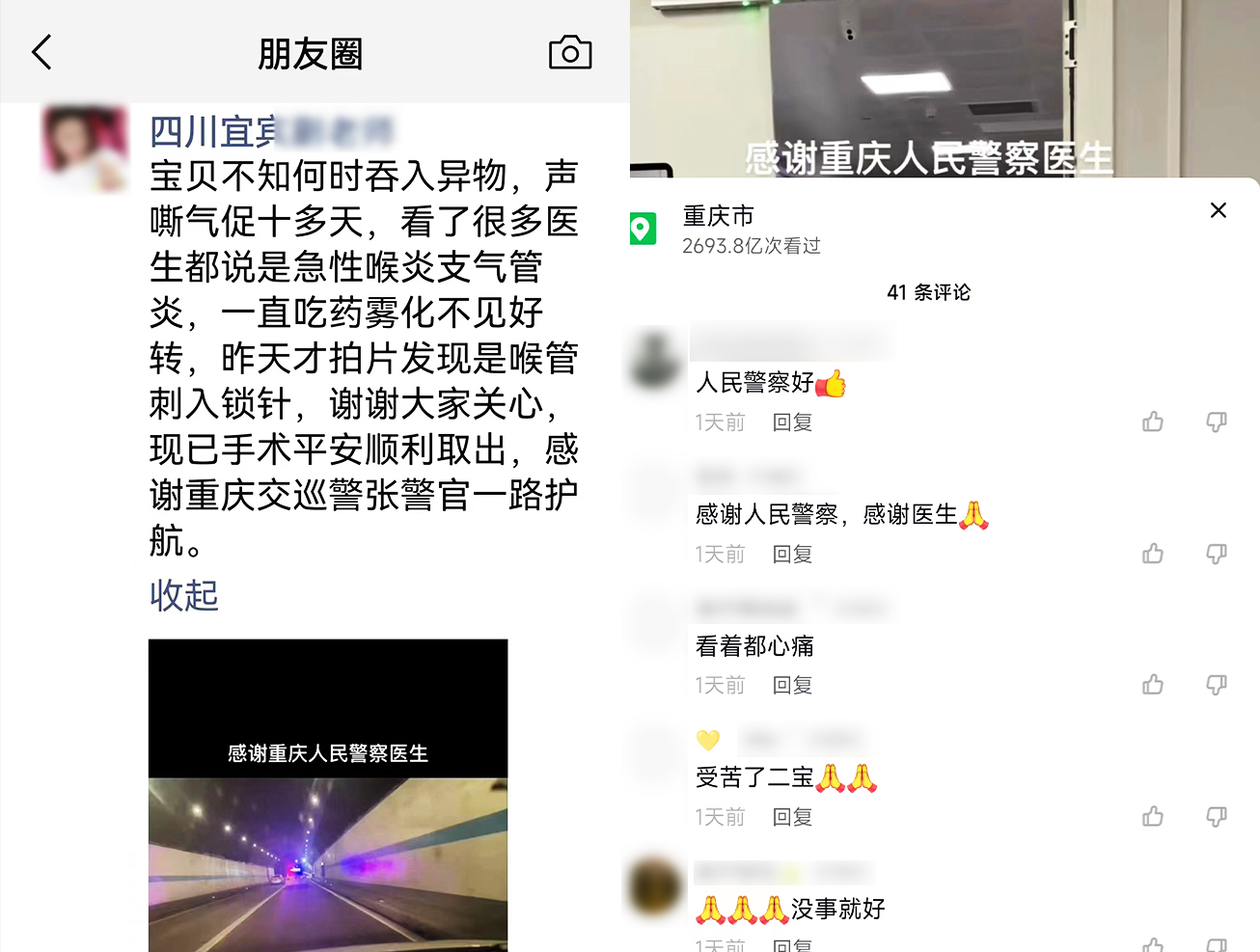Image resolution: width=1260 pixels, height=952 pixels.
Task: Open the 重庆市 location title
Action: coord(718,216)
